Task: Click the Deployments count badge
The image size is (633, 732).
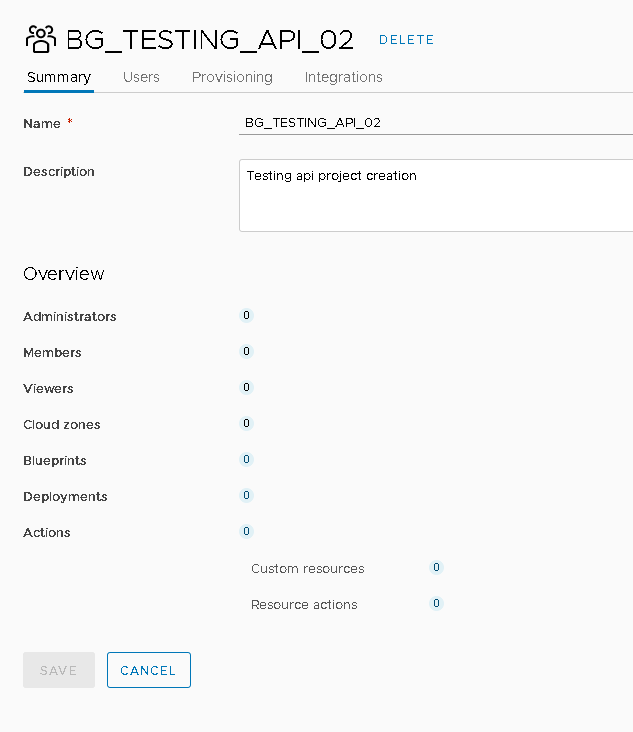Action: click(246, 495)
